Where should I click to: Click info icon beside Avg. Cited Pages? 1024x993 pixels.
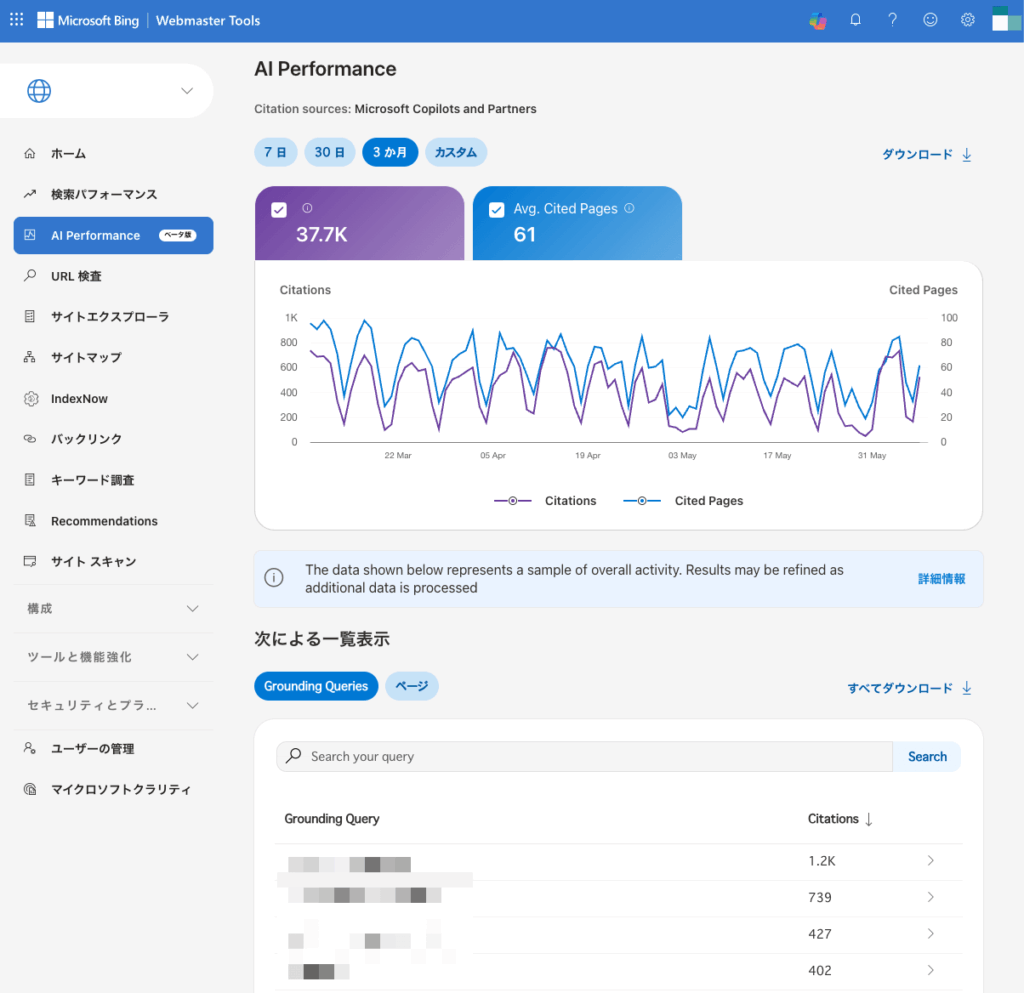pyautogui.click(x=629, y=208)
